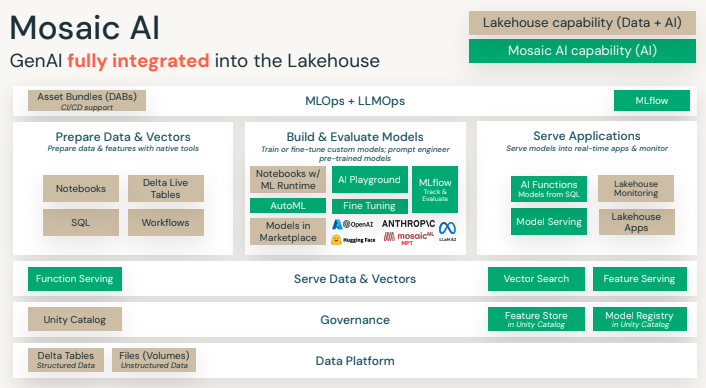The width and height of the screenshot is (706, 388).
Task: Click the Governance heading
Action: pyautogui.click(x=355, y=320)
